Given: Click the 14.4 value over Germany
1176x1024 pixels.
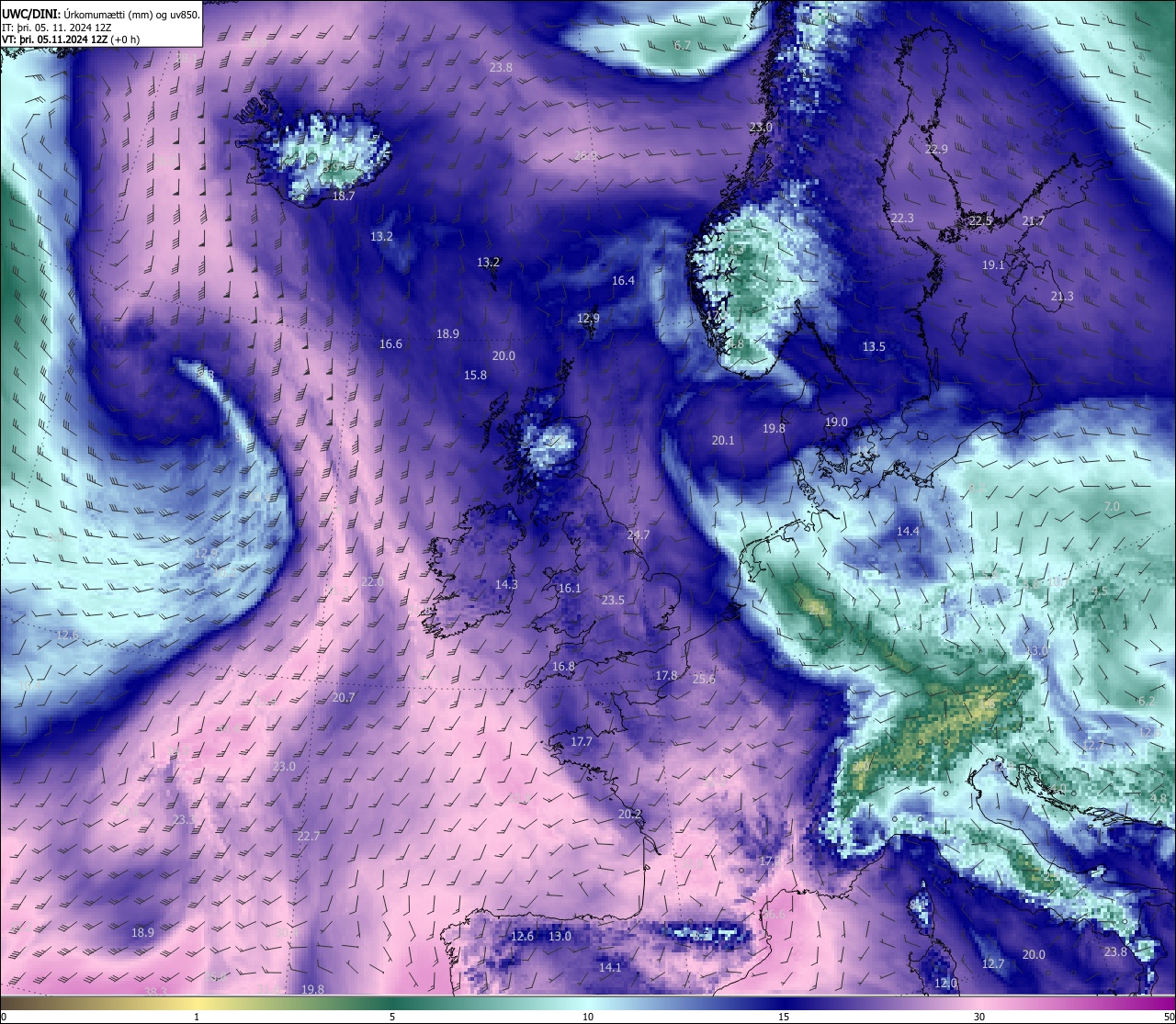Looking at the screenshot, I should pos(908,531).
